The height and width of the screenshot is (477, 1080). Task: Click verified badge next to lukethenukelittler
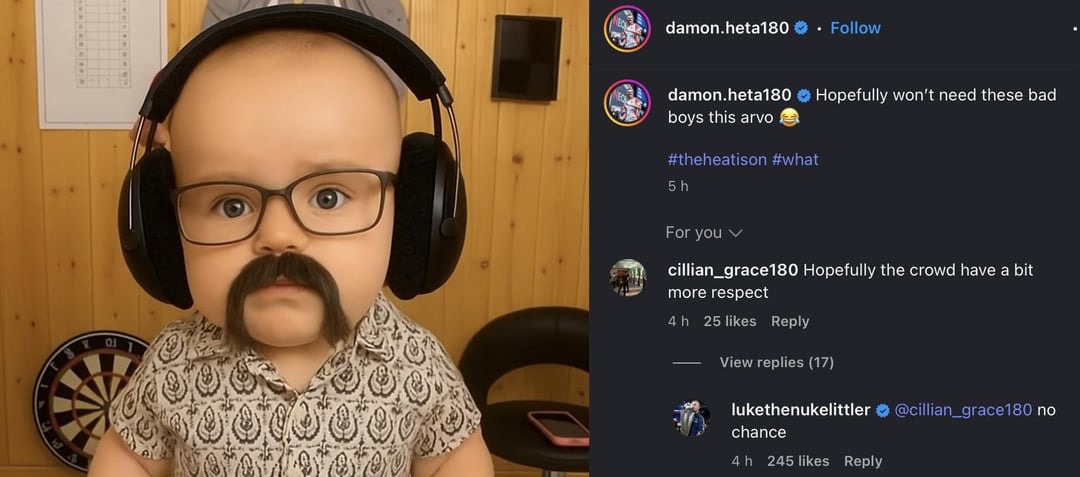[x=882, y=410]
